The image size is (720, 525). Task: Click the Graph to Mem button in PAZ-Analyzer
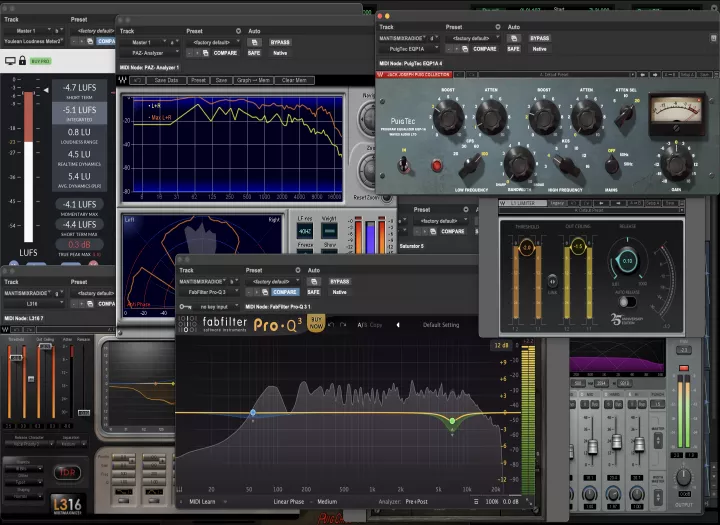253,80
